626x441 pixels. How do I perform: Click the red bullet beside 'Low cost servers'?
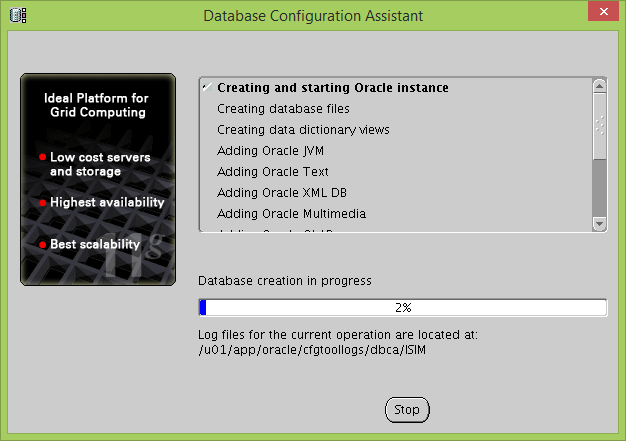42,158
